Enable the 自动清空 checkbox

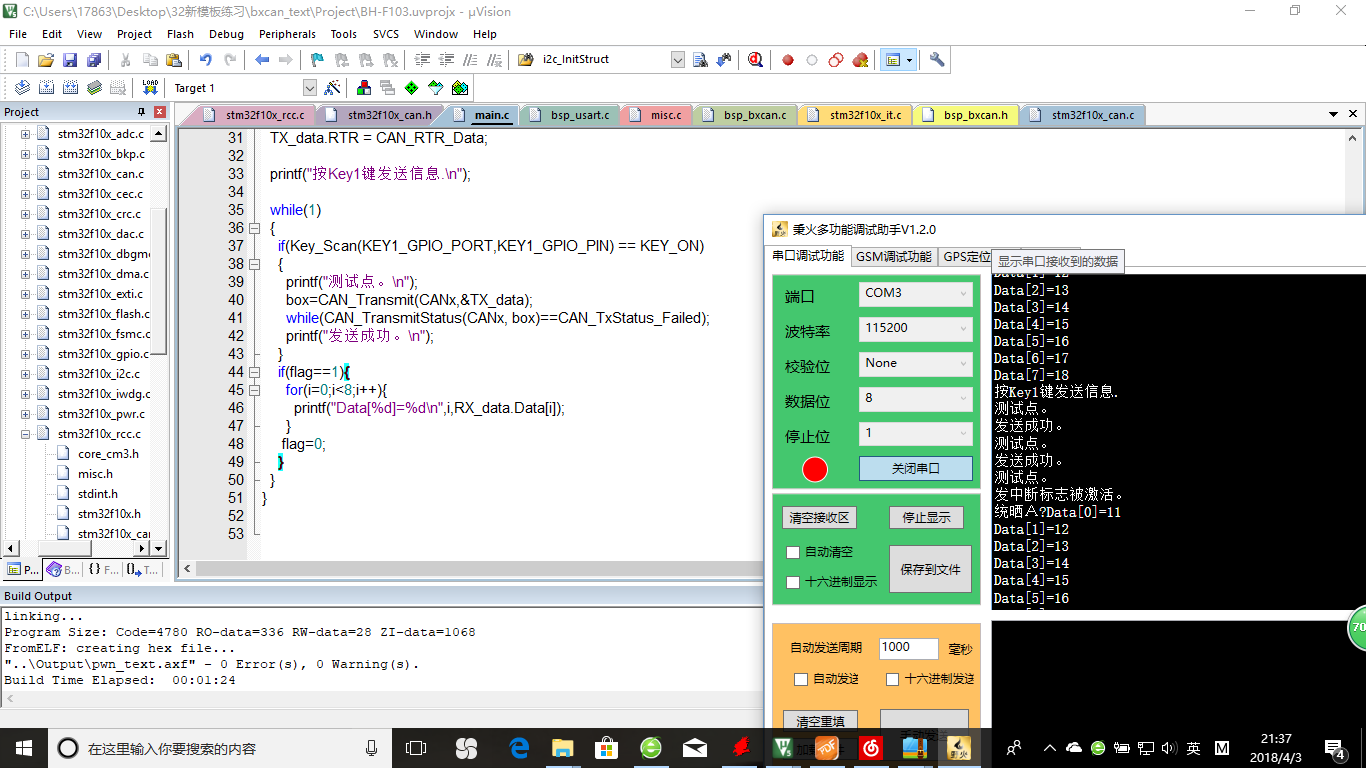click(793, 552)
